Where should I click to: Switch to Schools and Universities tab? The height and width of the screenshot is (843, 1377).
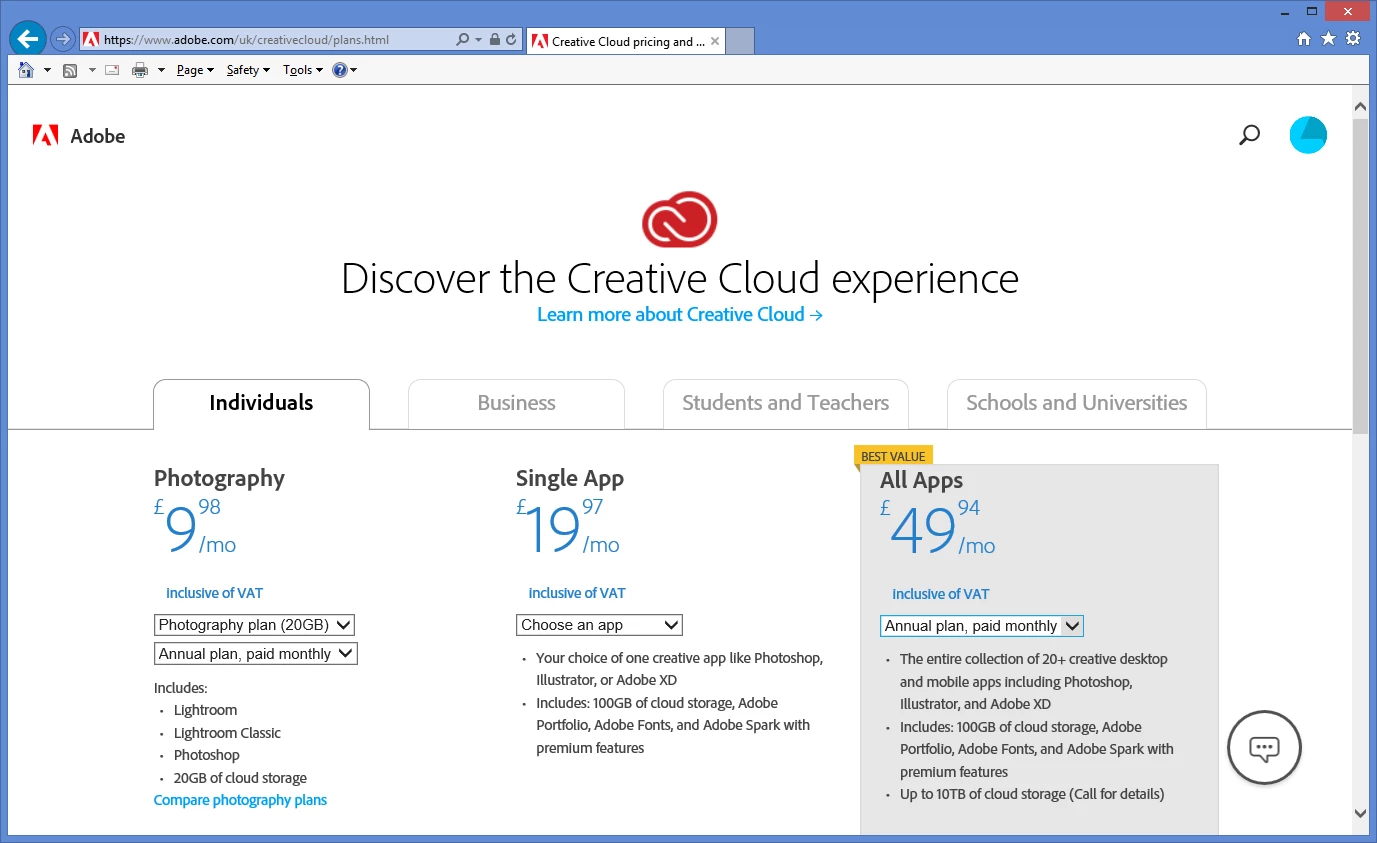1076,403
